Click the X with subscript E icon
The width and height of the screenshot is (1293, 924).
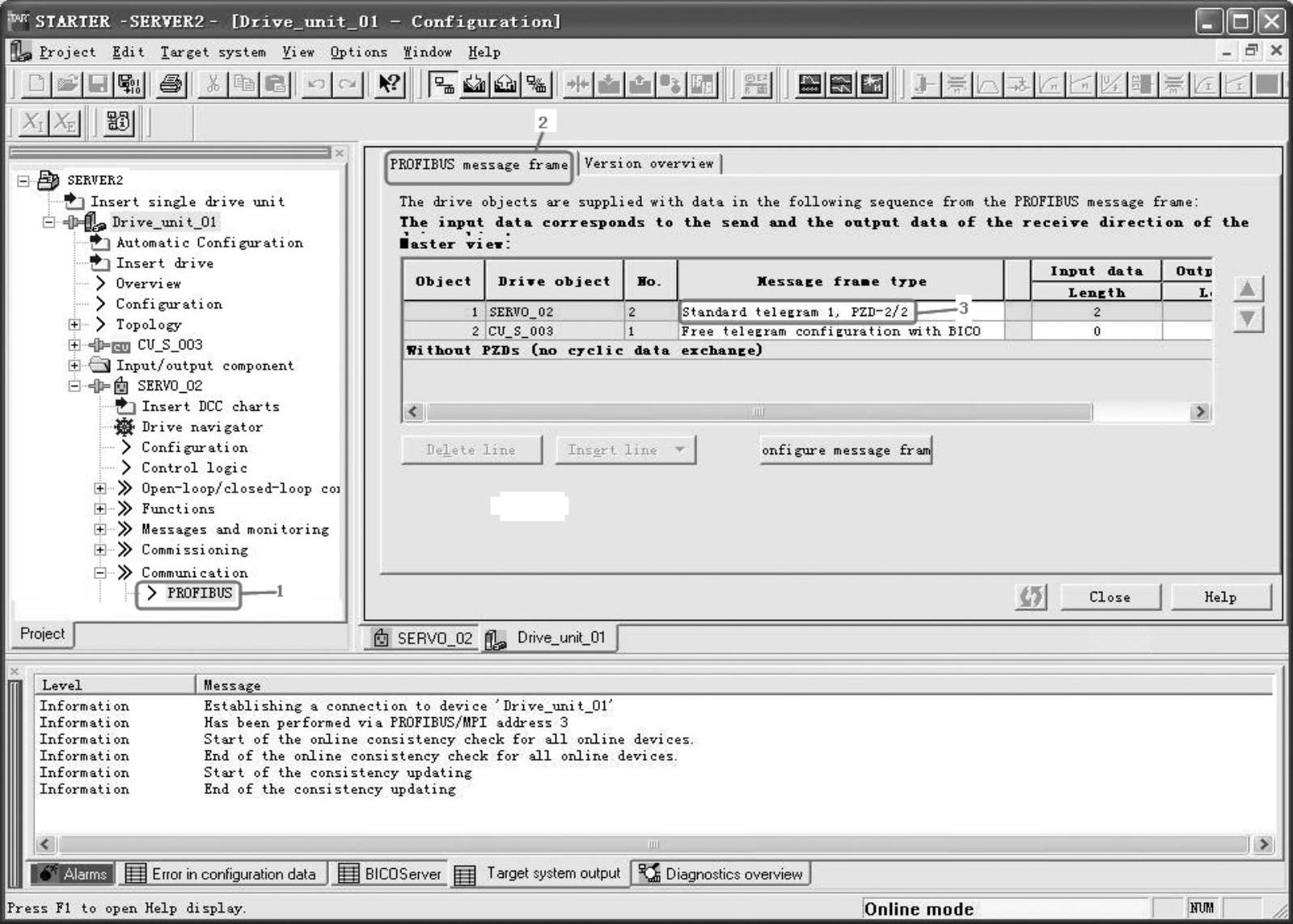[x=65, y=122]
